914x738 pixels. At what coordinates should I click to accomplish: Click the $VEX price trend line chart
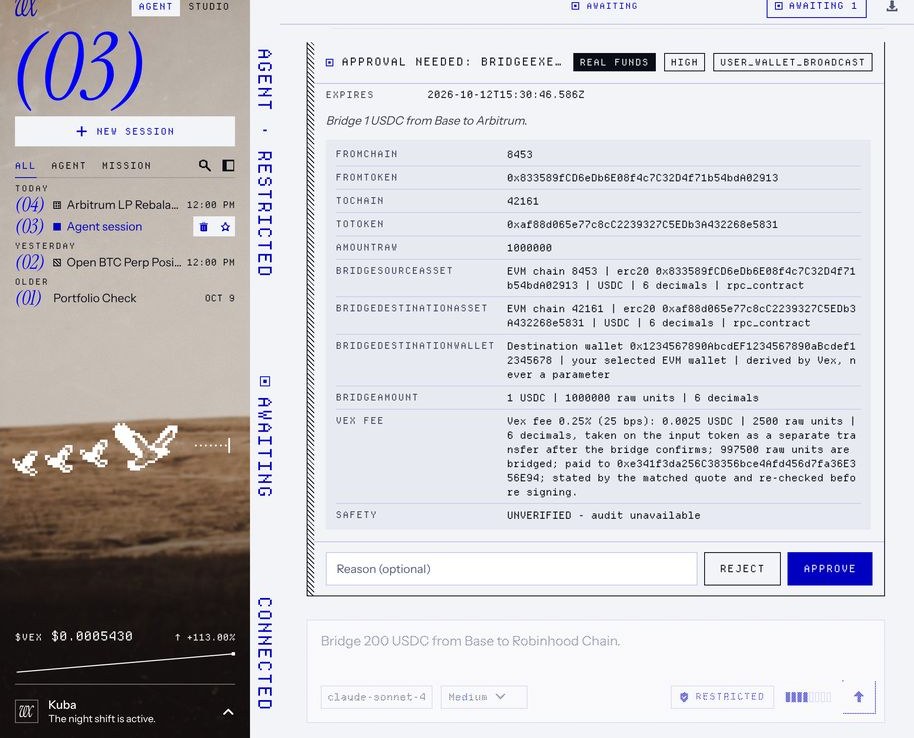[x=125, y=663]
